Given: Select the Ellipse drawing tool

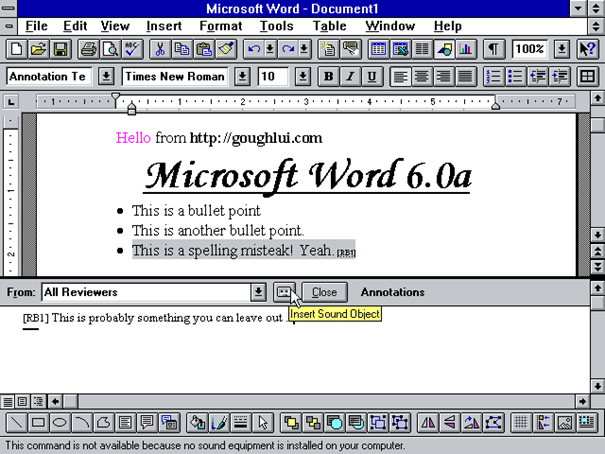Looking at the screenshot, I should (60, 422).
